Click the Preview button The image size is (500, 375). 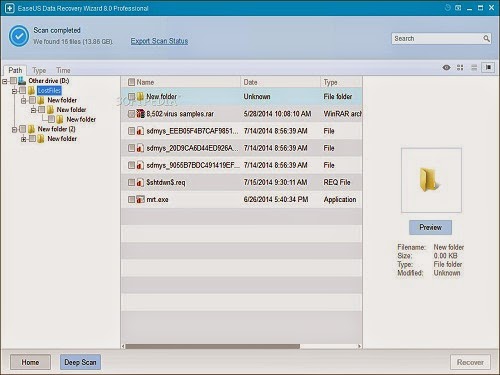click(x=430, y=227)
